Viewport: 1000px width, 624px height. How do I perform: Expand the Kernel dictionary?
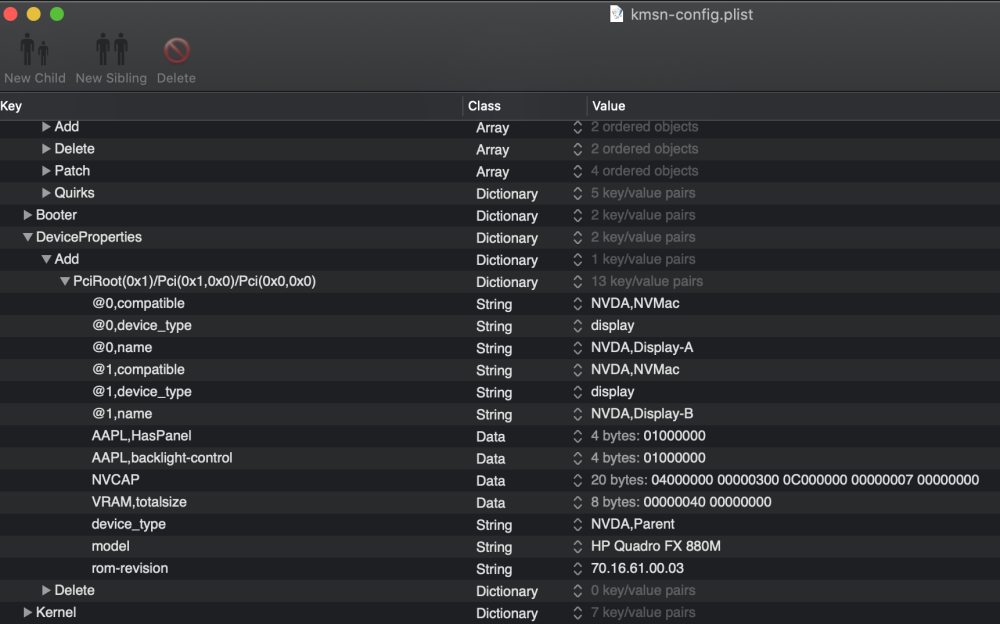click(x=27, y=613)
